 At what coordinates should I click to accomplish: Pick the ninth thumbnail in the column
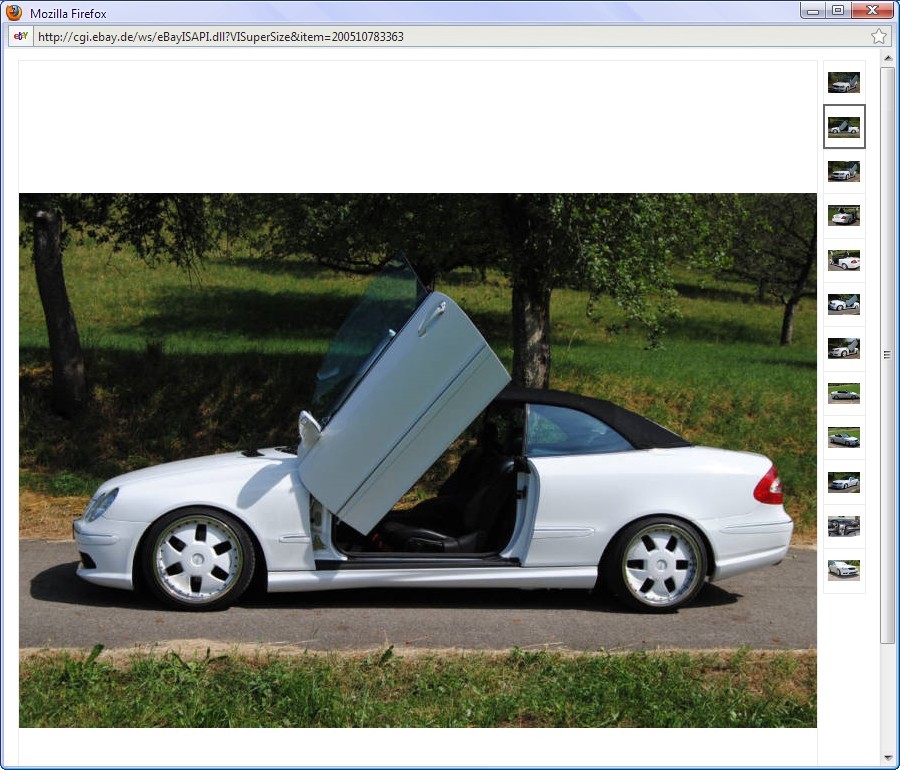843,437
